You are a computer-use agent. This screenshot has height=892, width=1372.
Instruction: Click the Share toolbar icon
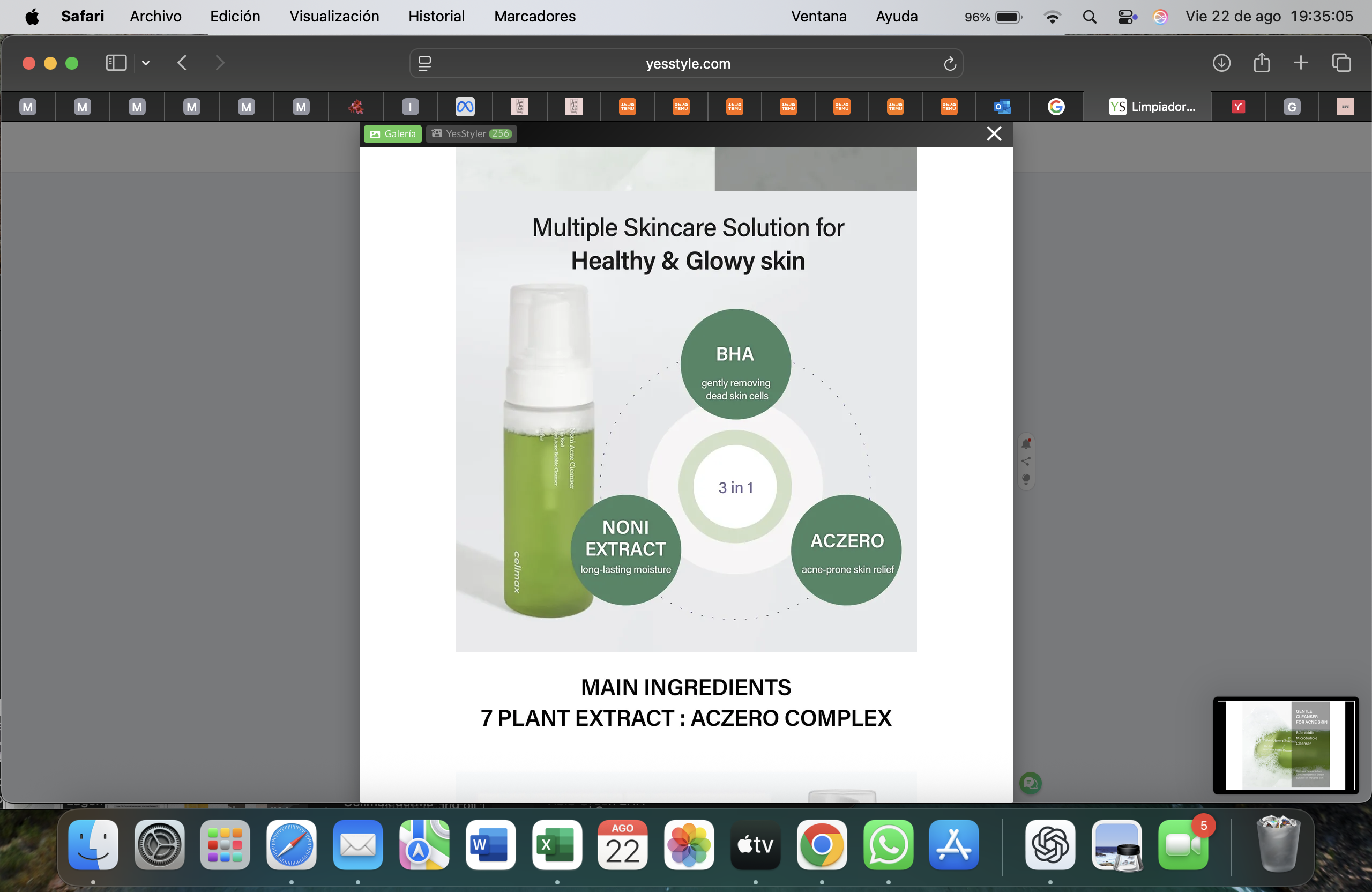click(1261, 62)
